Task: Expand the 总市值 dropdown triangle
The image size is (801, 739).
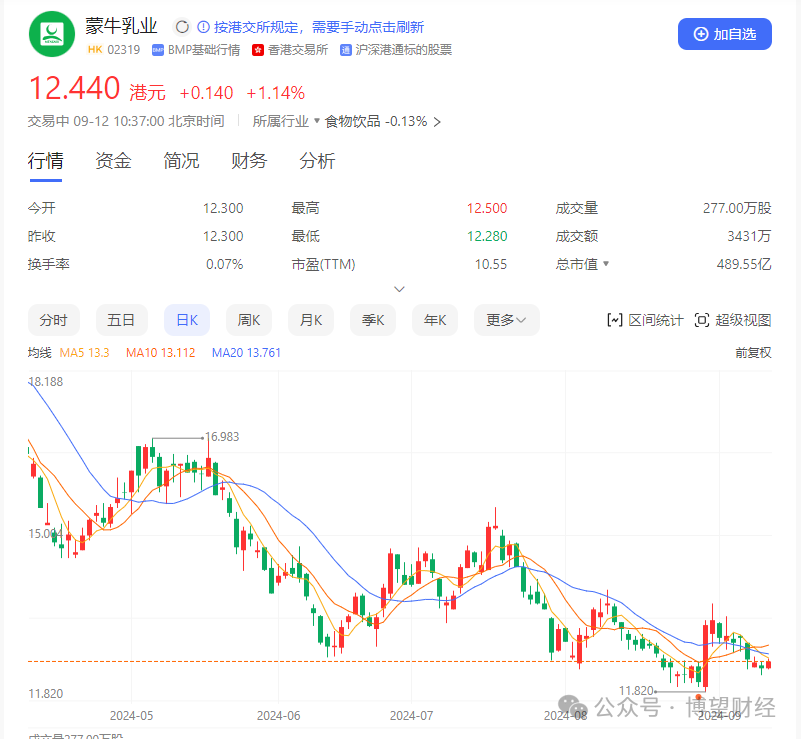Action: coord(606,264)
